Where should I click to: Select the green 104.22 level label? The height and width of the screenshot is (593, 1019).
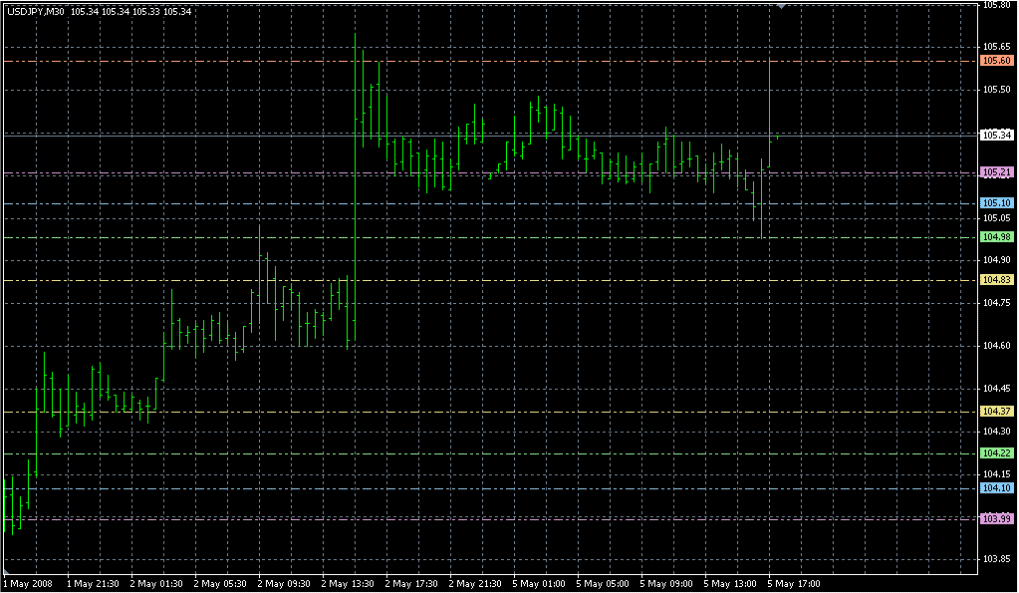pyautogui.click(x=995, y=453)
